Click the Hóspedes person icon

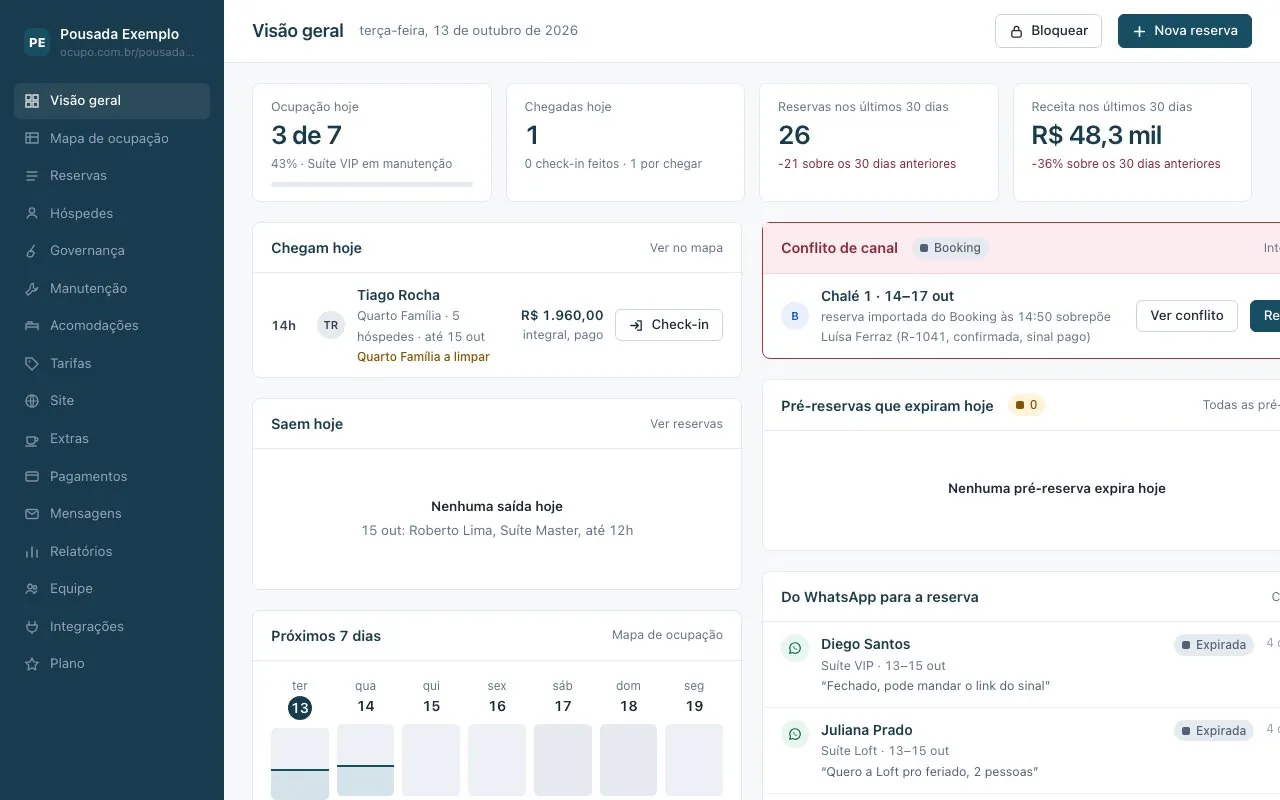[32, 213]
